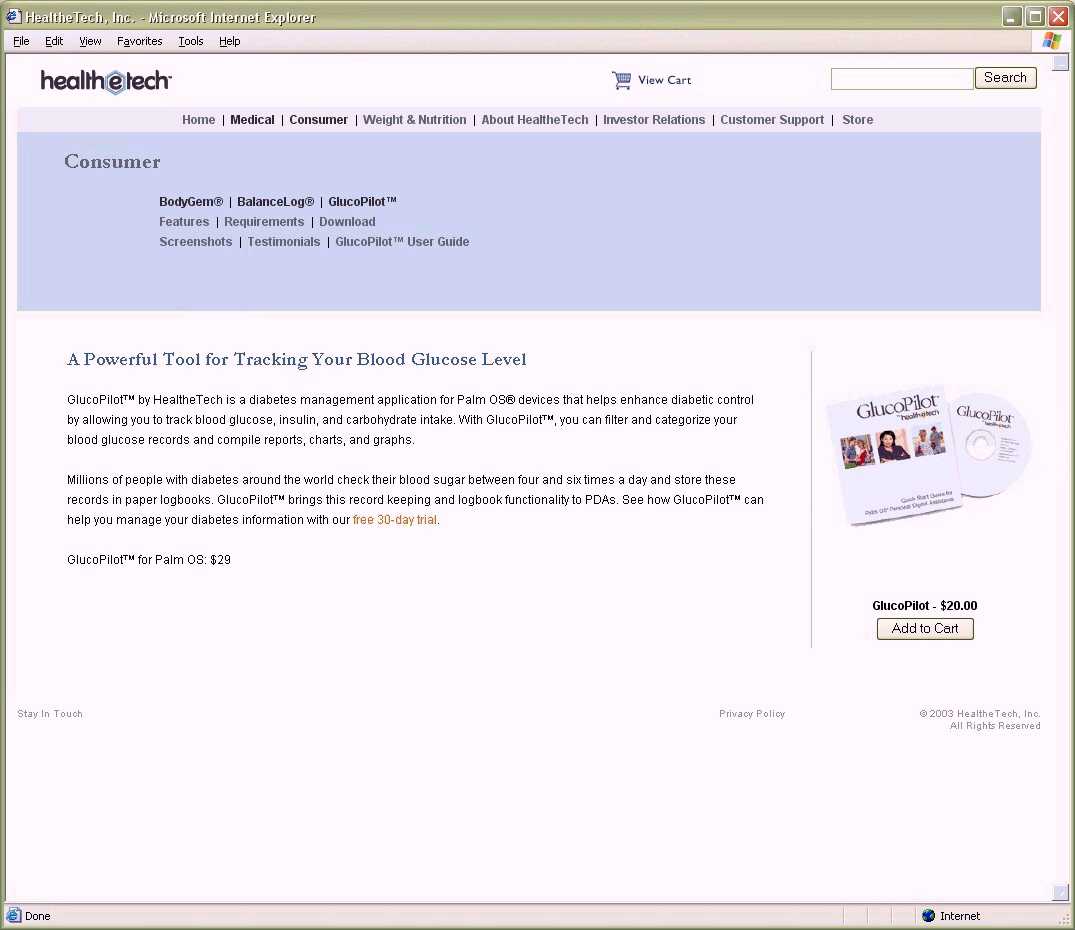Click the scrollbar down arrow
The image size is (1075, 930).
tap(1060, 892)
